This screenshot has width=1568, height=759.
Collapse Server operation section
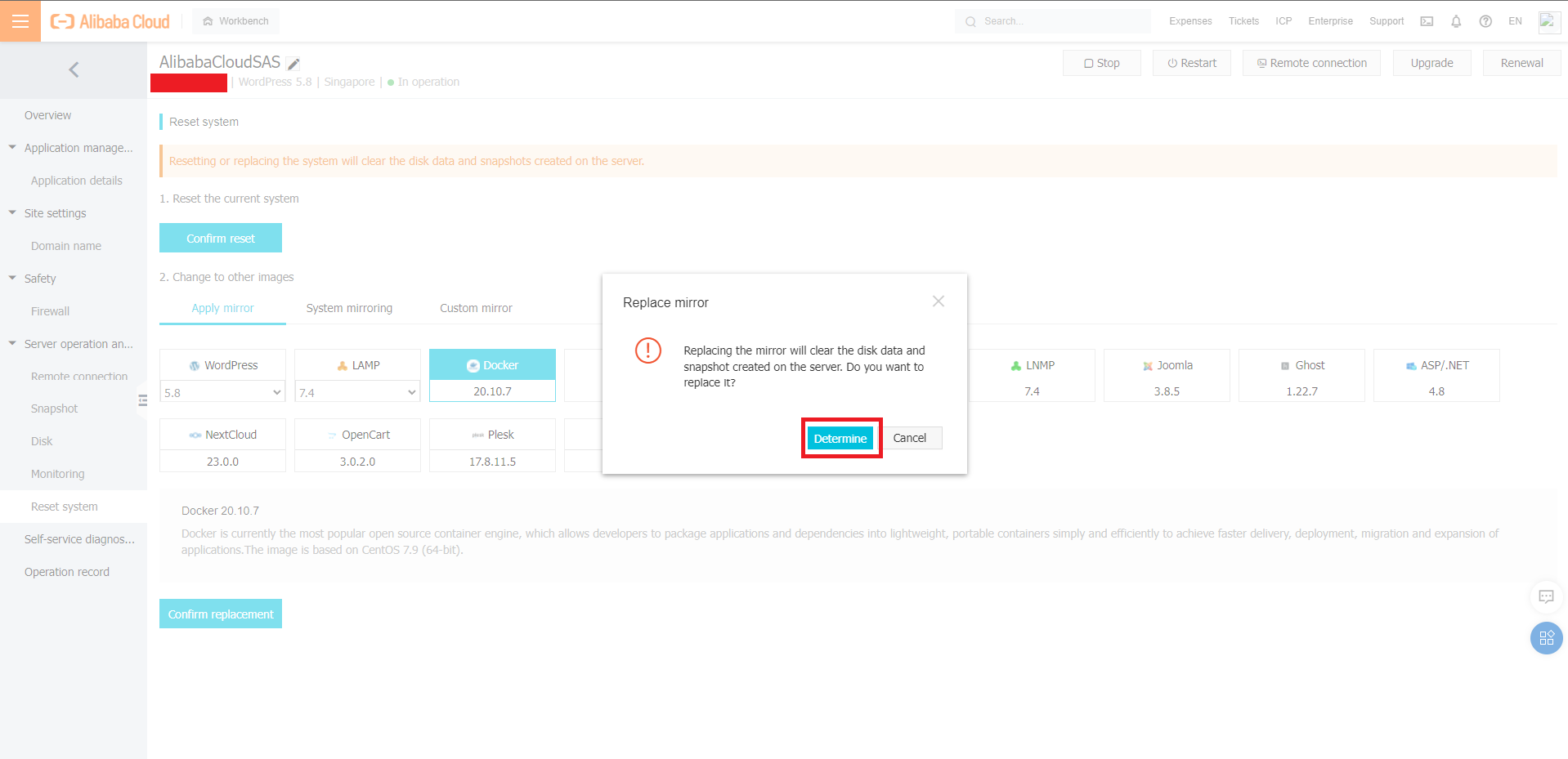12,344
